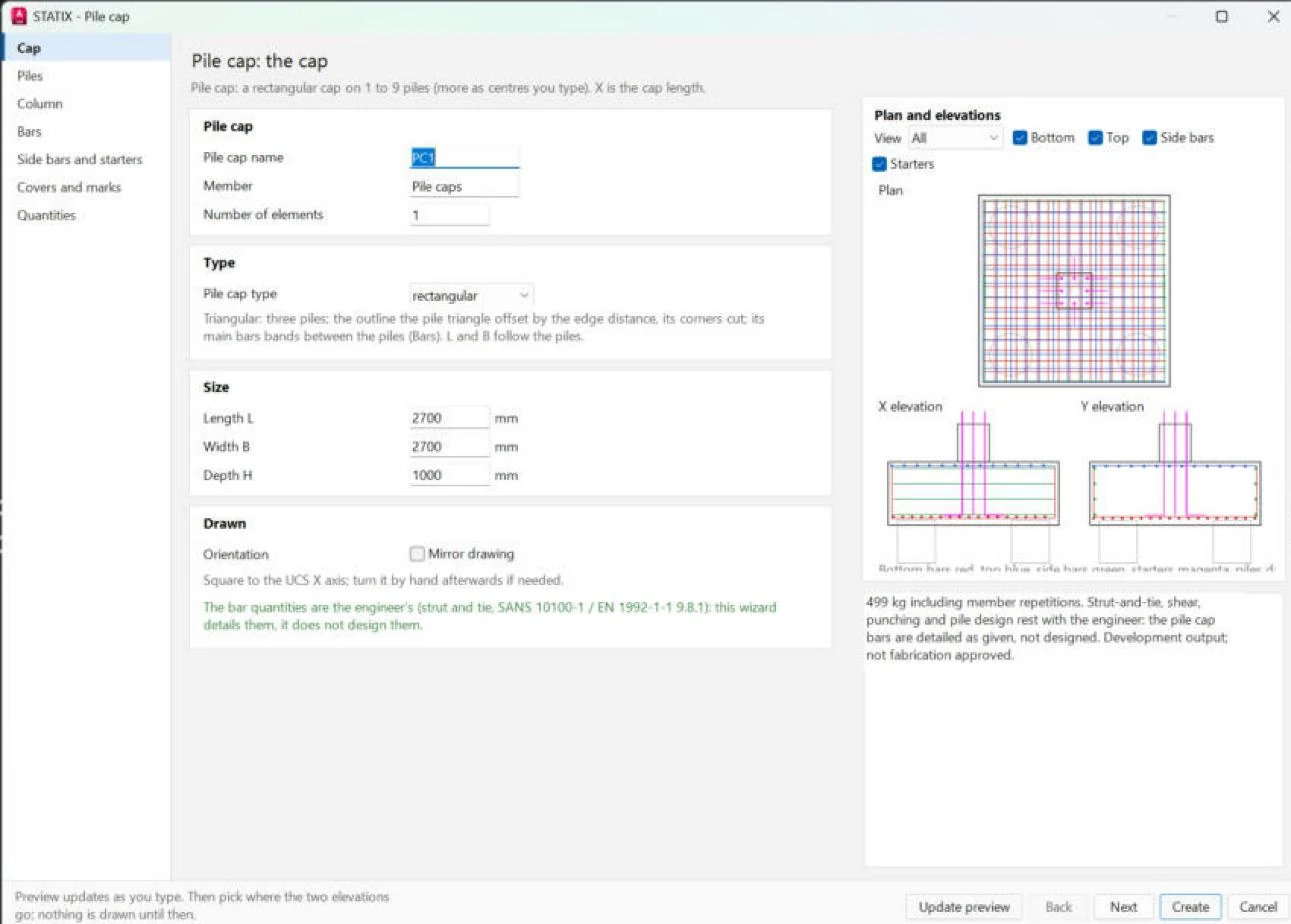This screenshot has height=924, width=1291.
Task: Enable the Mirror drawing checkbox
Action: (x=417, y=553)
